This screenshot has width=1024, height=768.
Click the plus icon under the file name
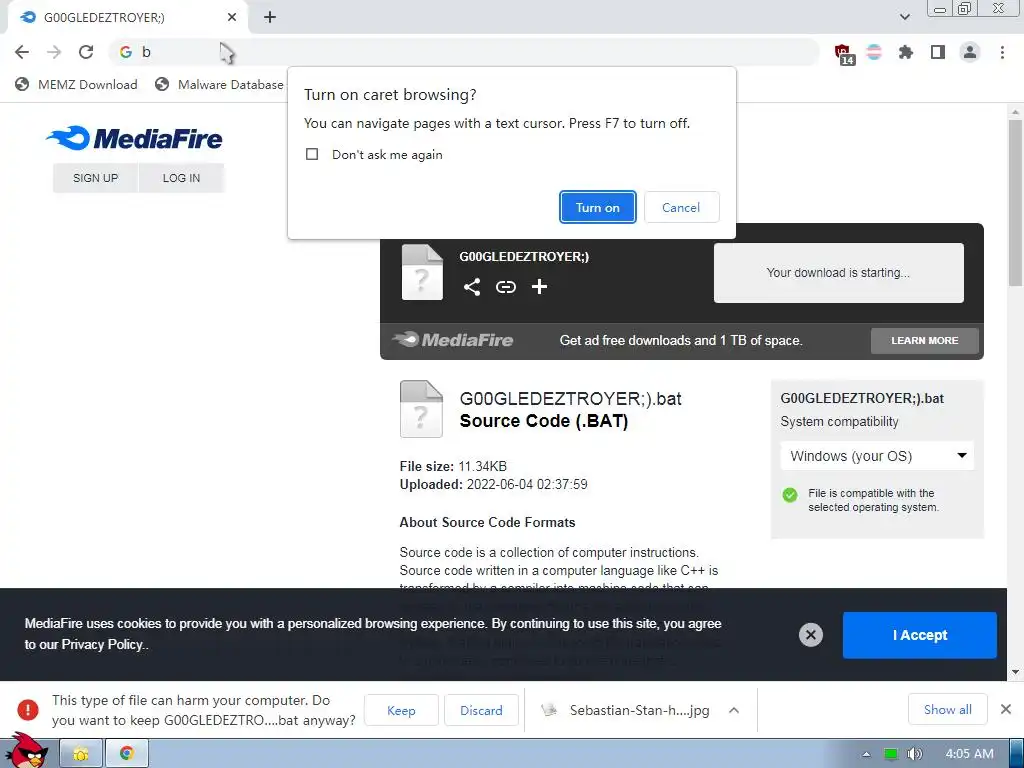pos(539,287)
